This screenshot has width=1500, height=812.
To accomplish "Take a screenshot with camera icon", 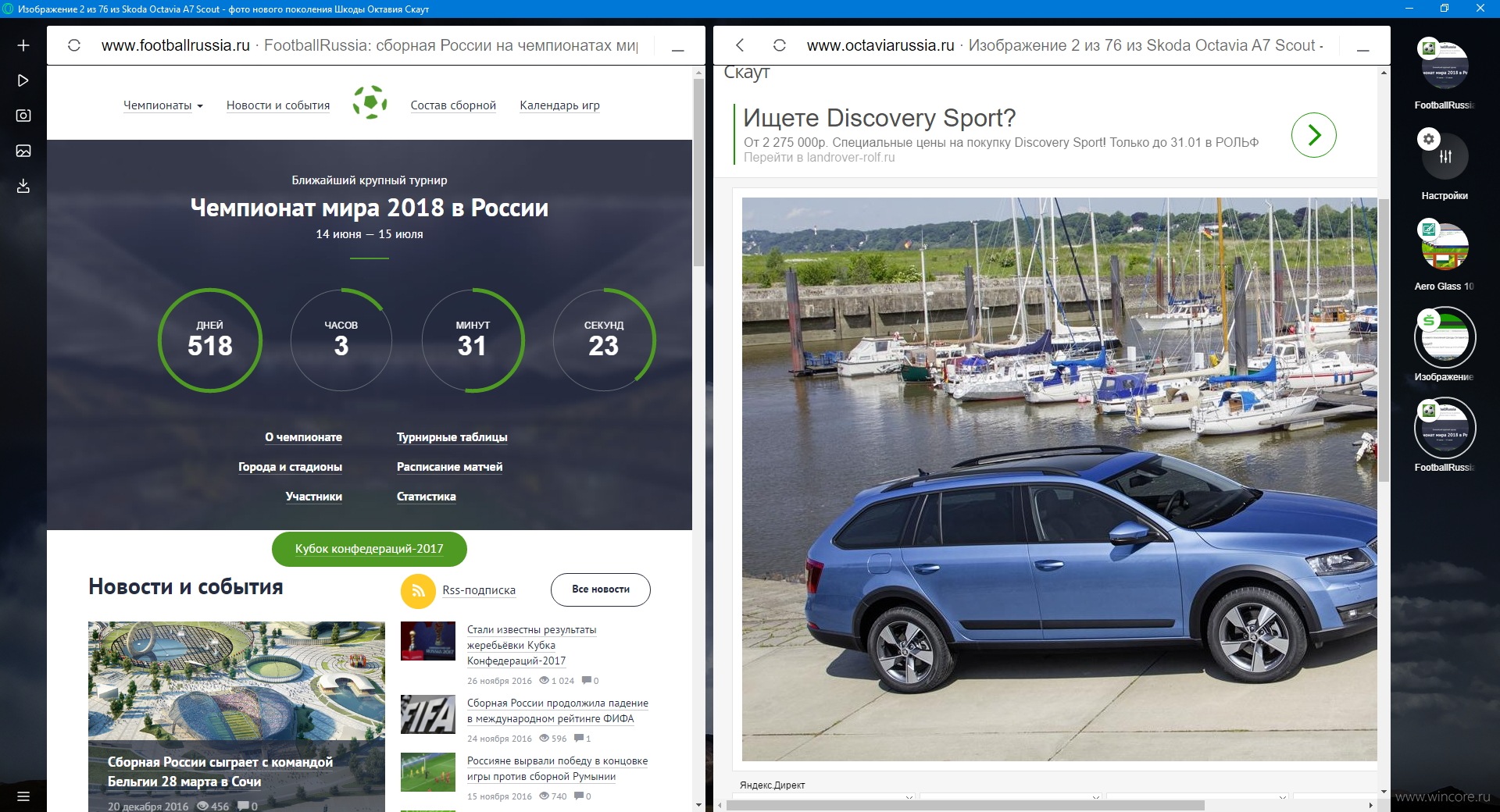I will point(23,116).
